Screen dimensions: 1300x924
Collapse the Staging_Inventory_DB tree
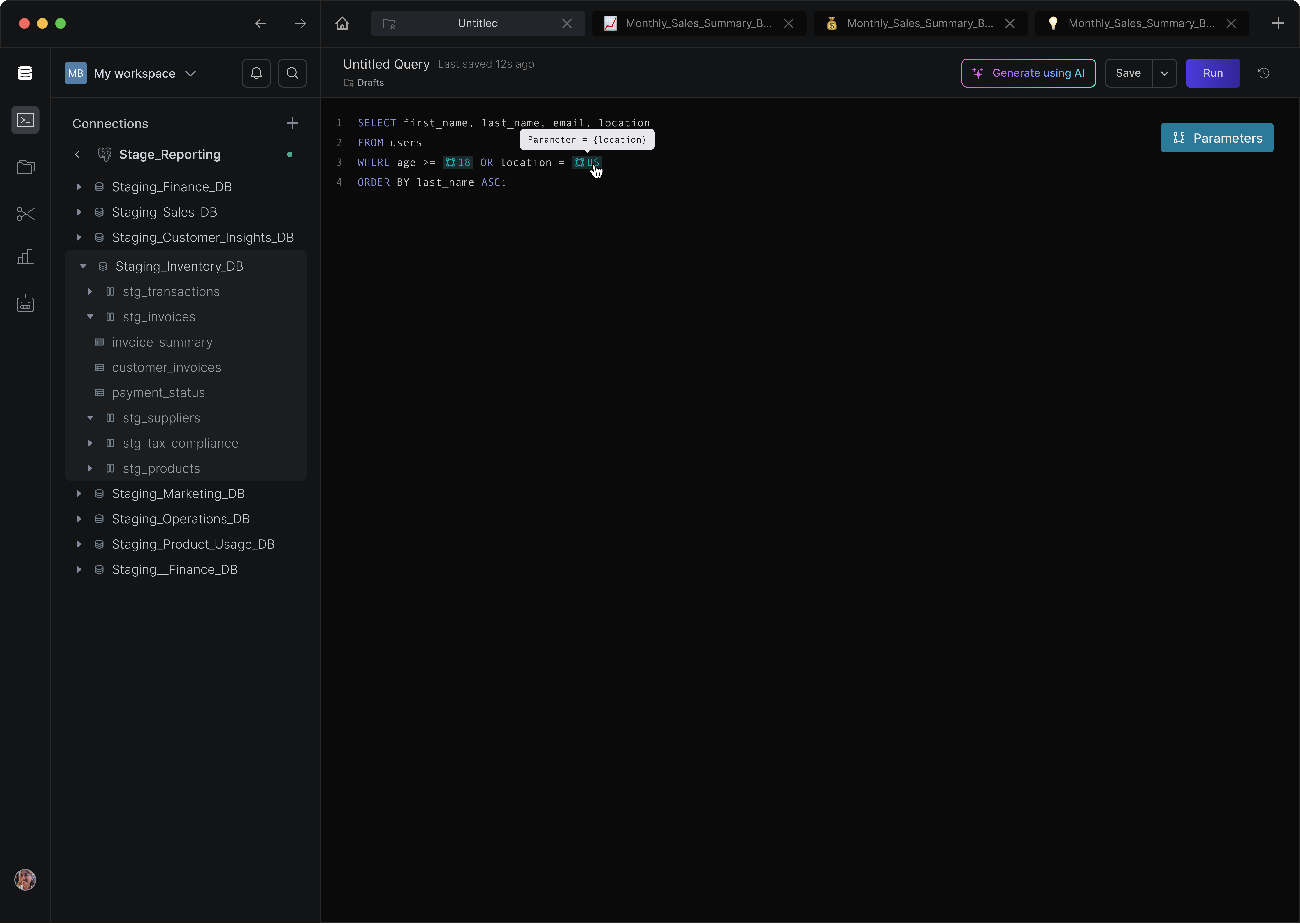coord(83,266)
